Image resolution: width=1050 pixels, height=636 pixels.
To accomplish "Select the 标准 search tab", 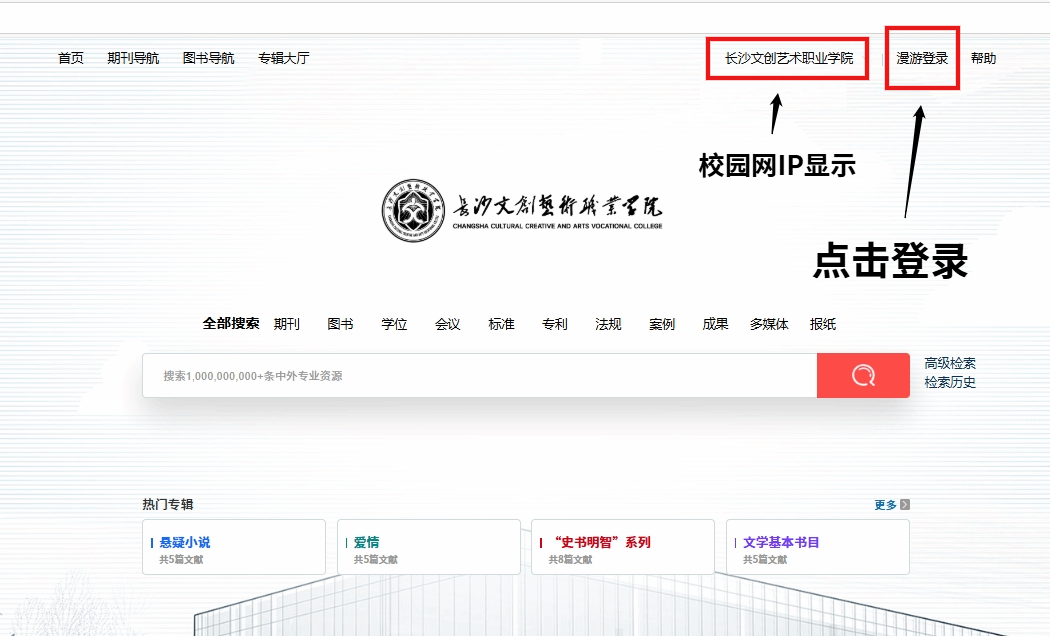I will point(502,324).
